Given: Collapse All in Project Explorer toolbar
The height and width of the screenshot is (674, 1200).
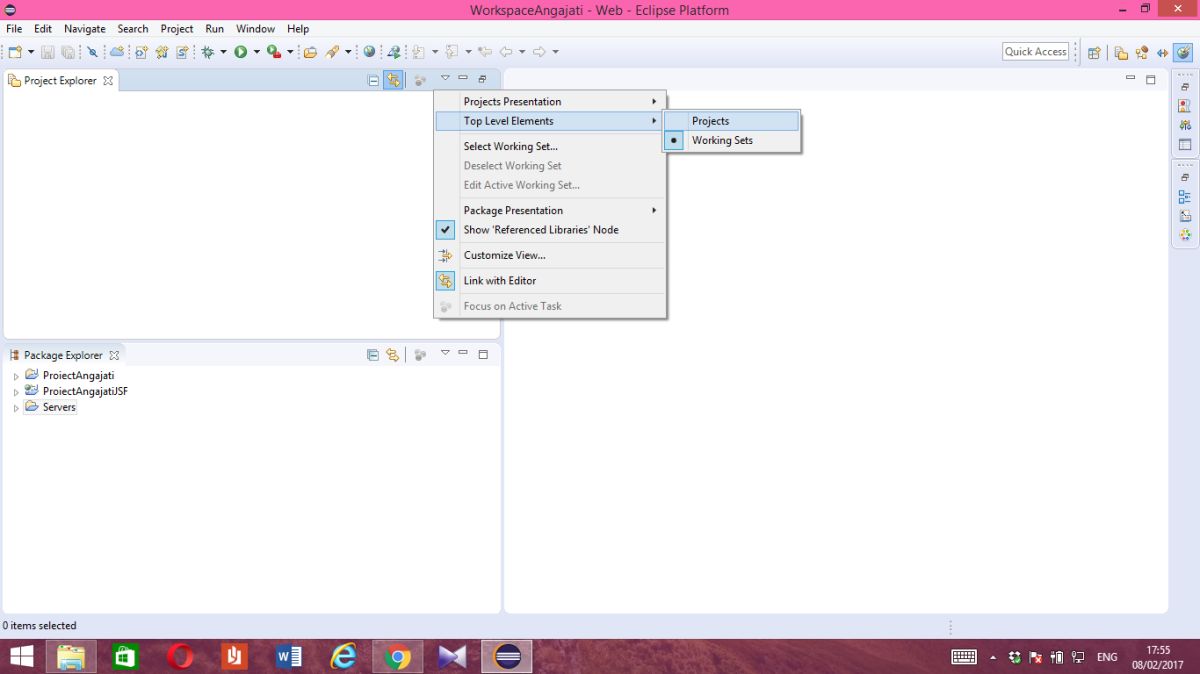Looking at the screenshot, I should (x=373, y=80).
